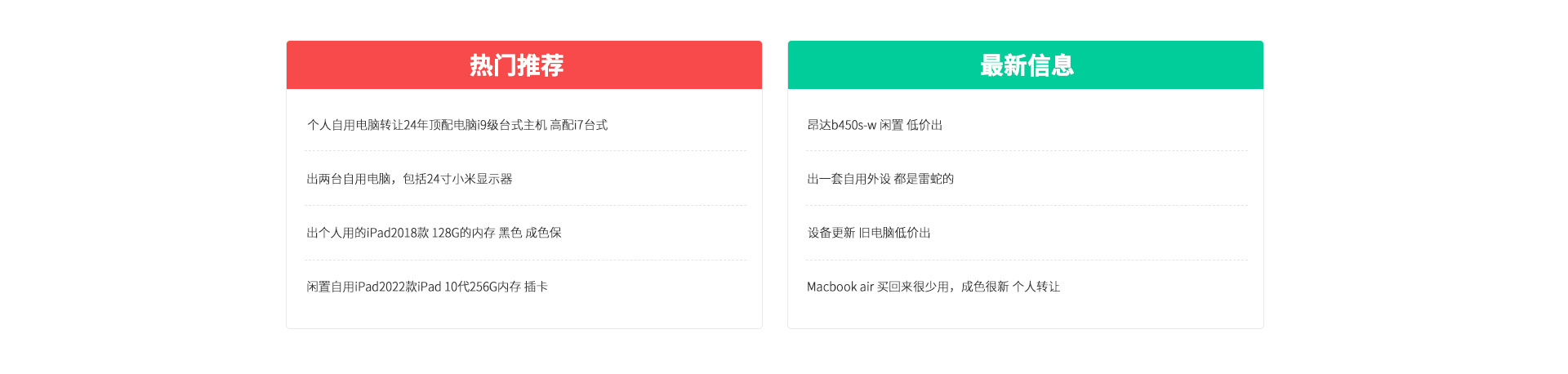
Task: Open the iPad2018款 128G listing
Action: [x=434, y=233]
